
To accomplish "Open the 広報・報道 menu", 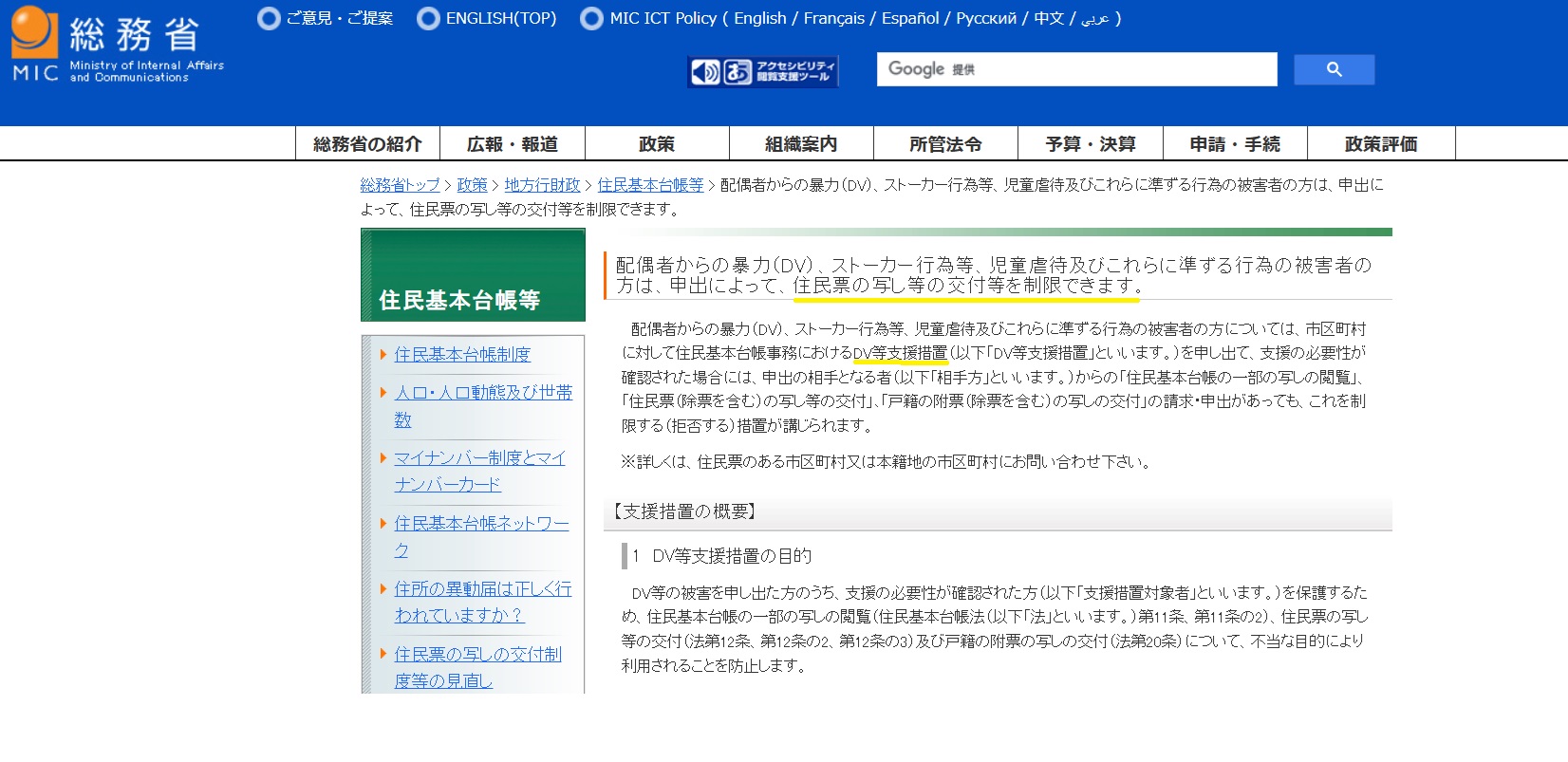I will click(513, 144).
